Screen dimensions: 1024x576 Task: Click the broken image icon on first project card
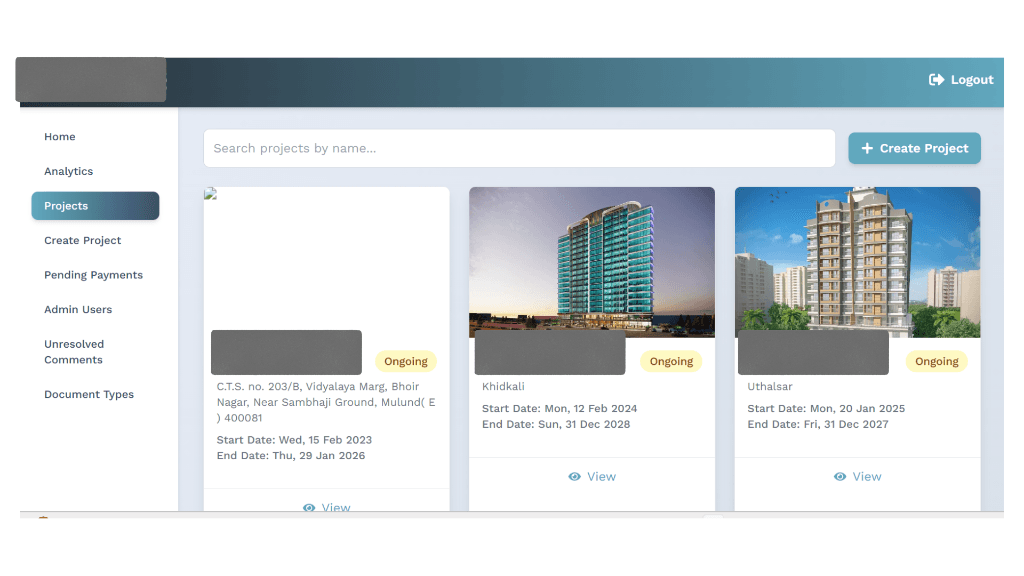pos(211,195)
